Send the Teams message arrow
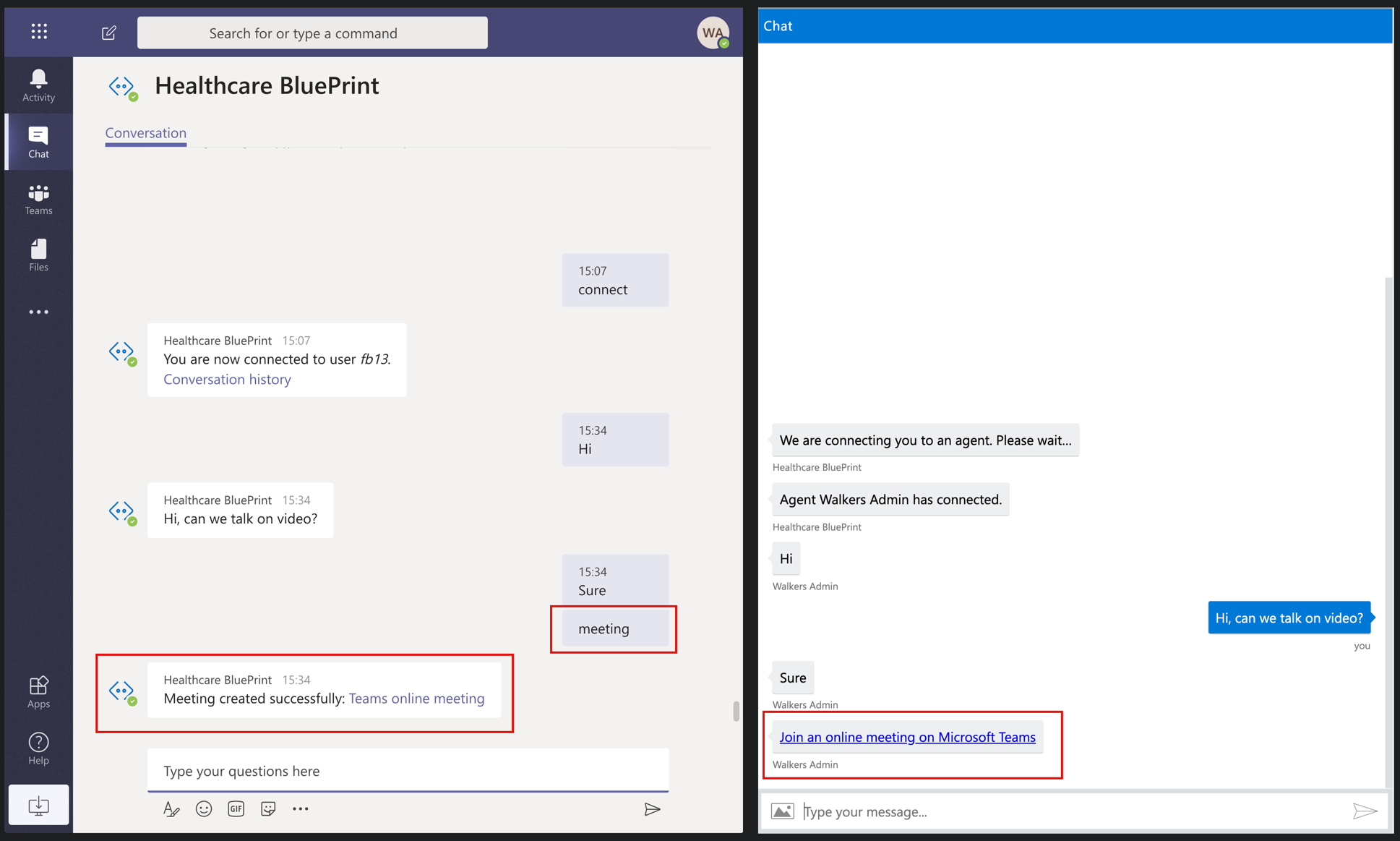Image resolution: width=1400 pixels, height=841 pixels. coord(652,809)
